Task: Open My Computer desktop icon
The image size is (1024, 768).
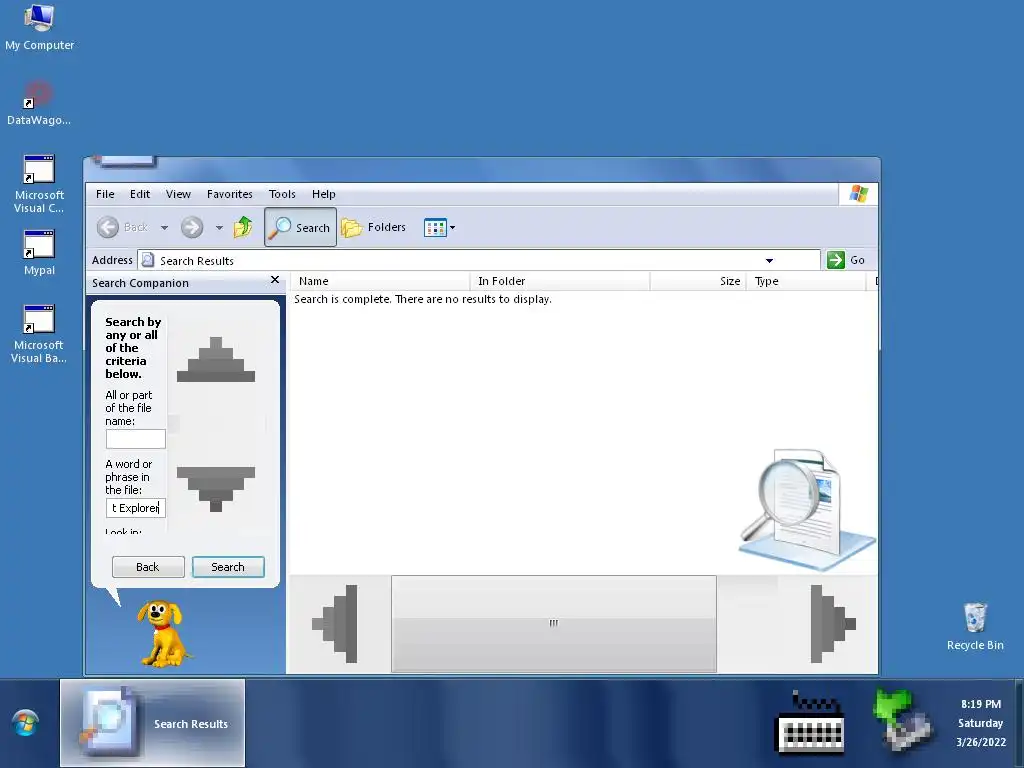Action: (39, 27)
